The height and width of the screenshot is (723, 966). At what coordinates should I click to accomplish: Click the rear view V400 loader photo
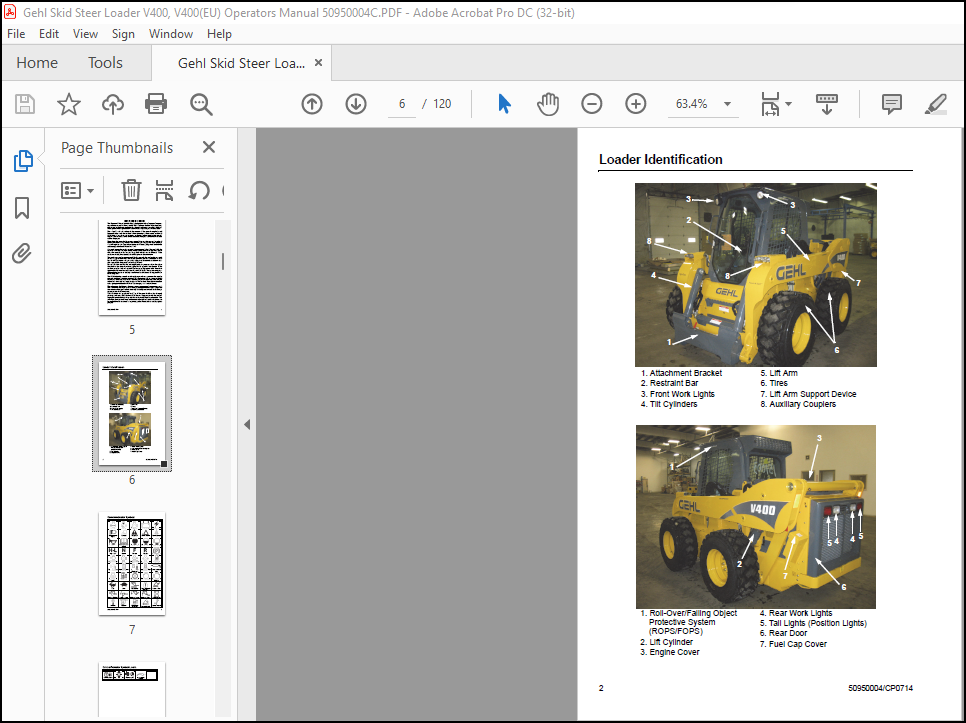[756, 517]
